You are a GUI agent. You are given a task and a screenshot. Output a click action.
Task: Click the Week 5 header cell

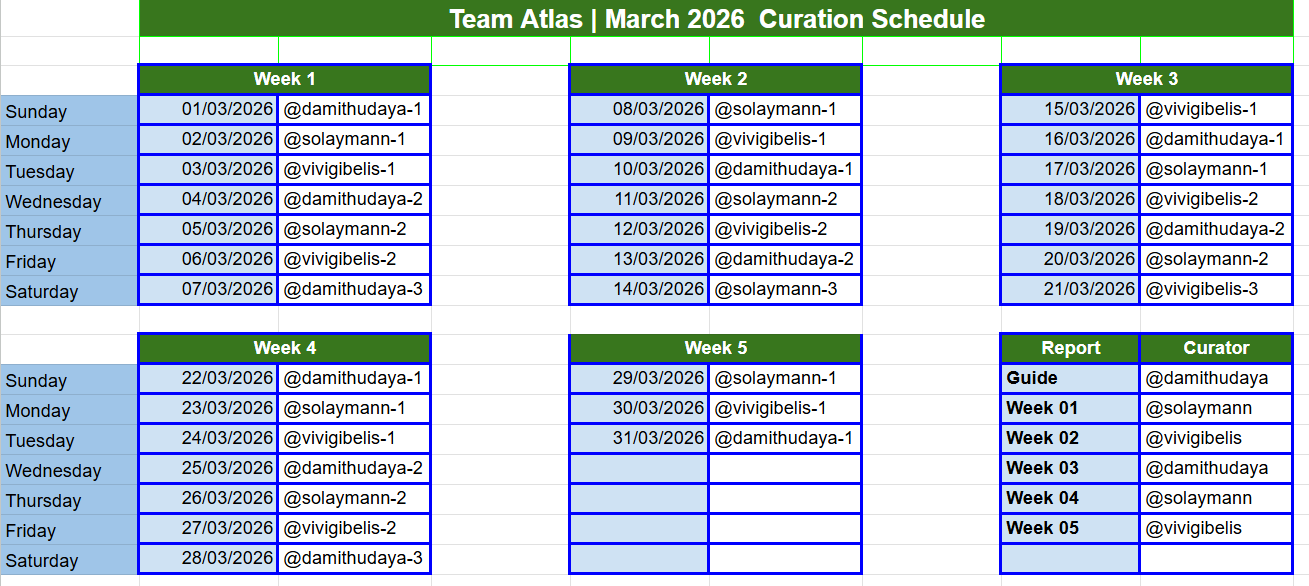tap(715, 348)
